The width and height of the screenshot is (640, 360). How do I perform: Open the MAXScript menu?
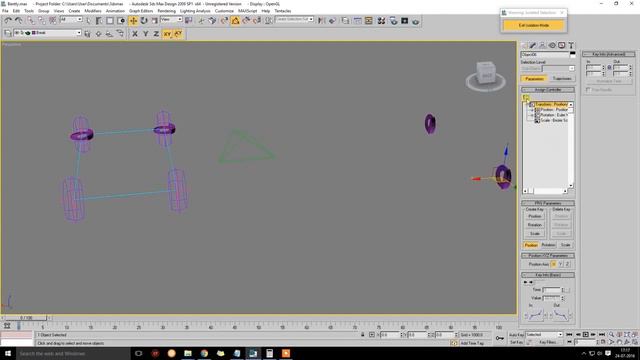[247, 11]
